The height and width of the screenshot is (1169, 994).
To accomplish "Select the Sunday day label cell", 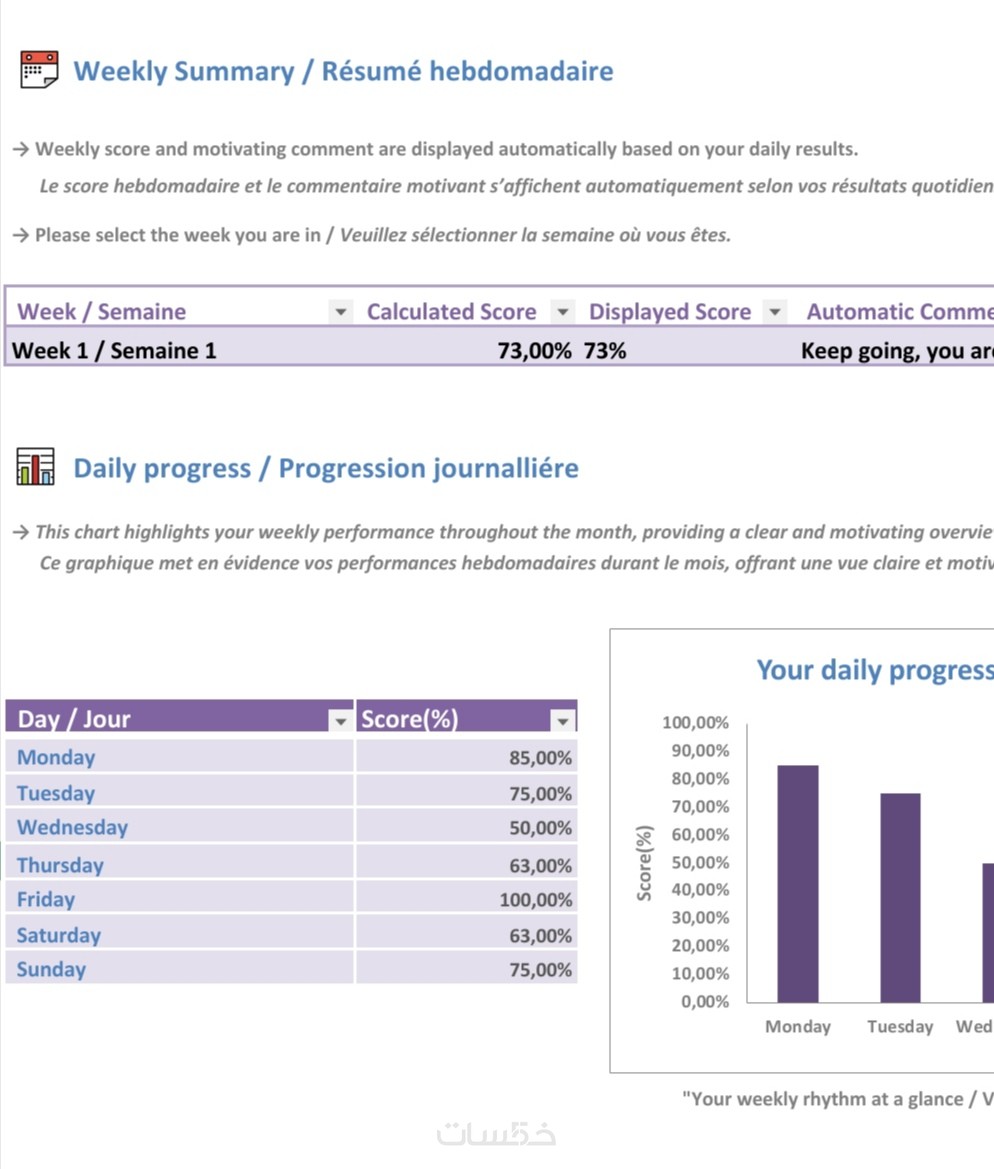I will point(52,969).
